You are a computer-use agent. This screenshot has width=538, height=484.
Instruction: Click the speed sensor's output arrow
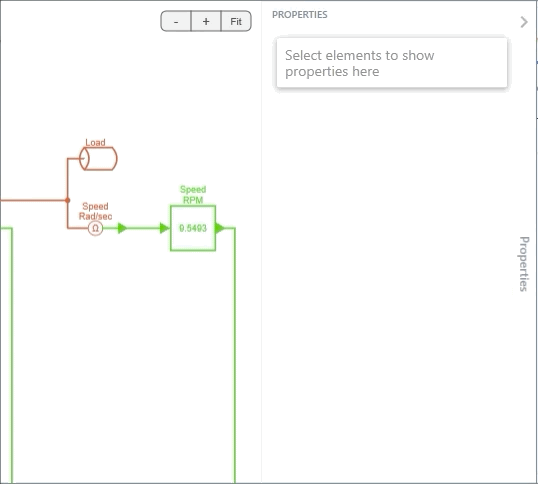click(122, 228)
